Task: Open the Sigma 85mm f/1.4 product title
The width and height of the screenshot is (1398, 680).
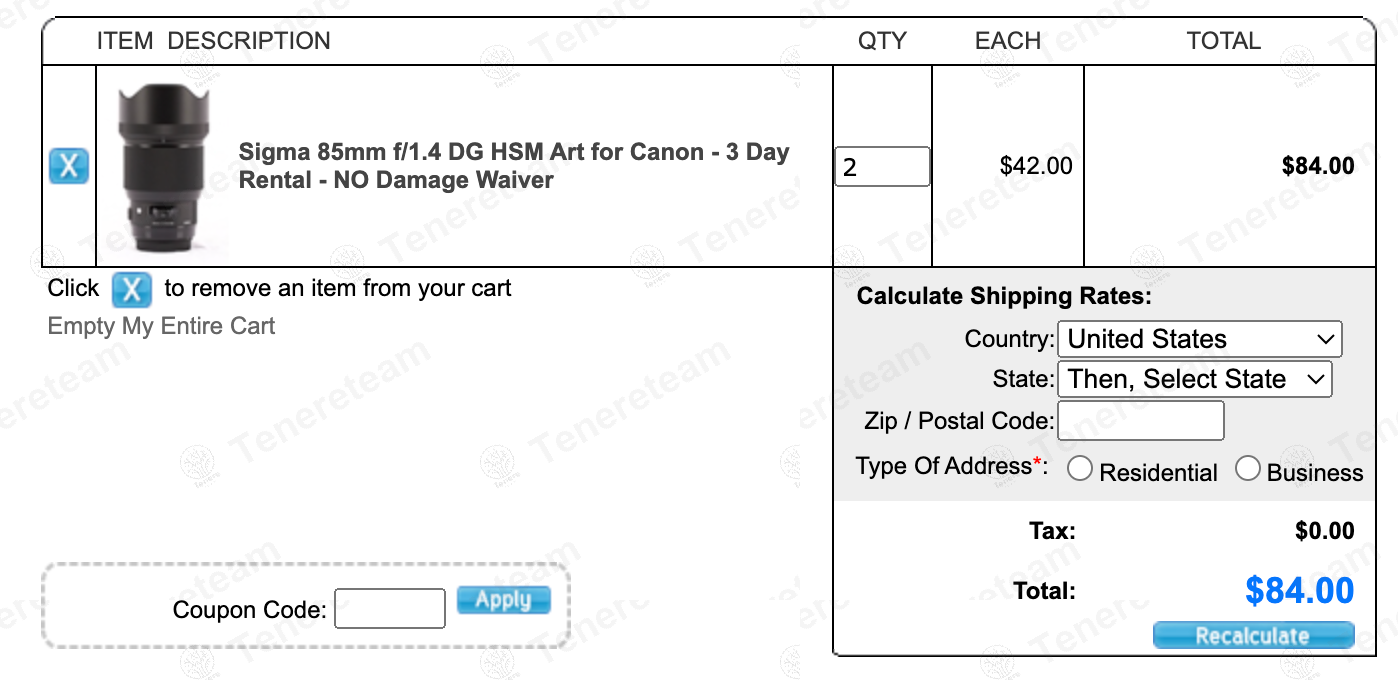Action: [x=513, y=166]
